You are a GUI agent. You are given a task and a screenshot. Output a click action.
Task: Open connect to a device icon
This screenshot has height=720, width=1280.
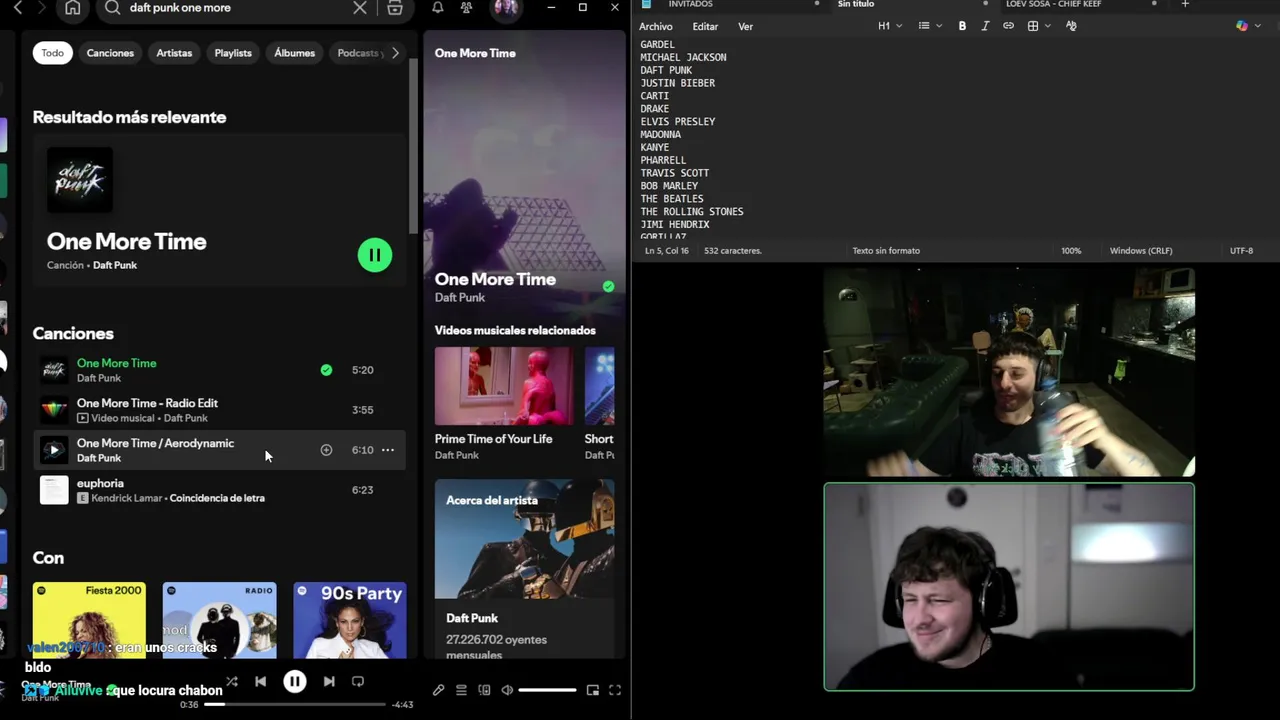(484, 690)
